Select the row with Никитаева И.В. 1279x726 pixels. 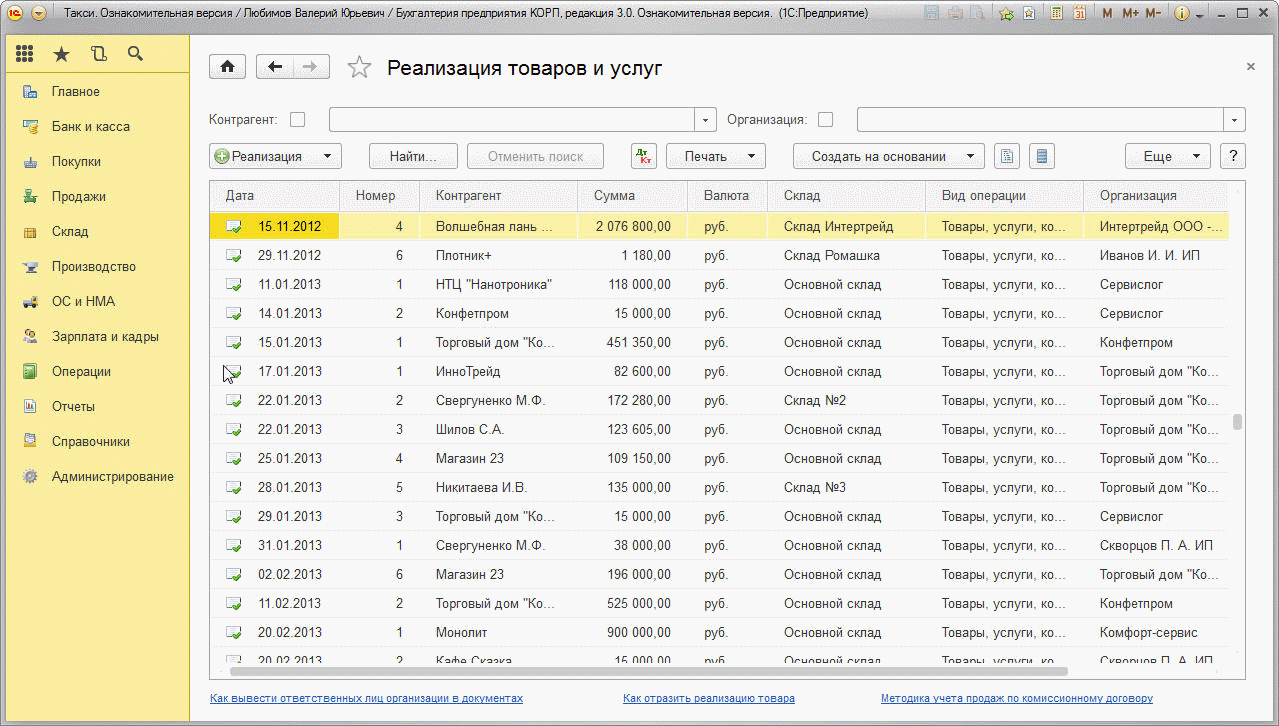coord(719,487)
